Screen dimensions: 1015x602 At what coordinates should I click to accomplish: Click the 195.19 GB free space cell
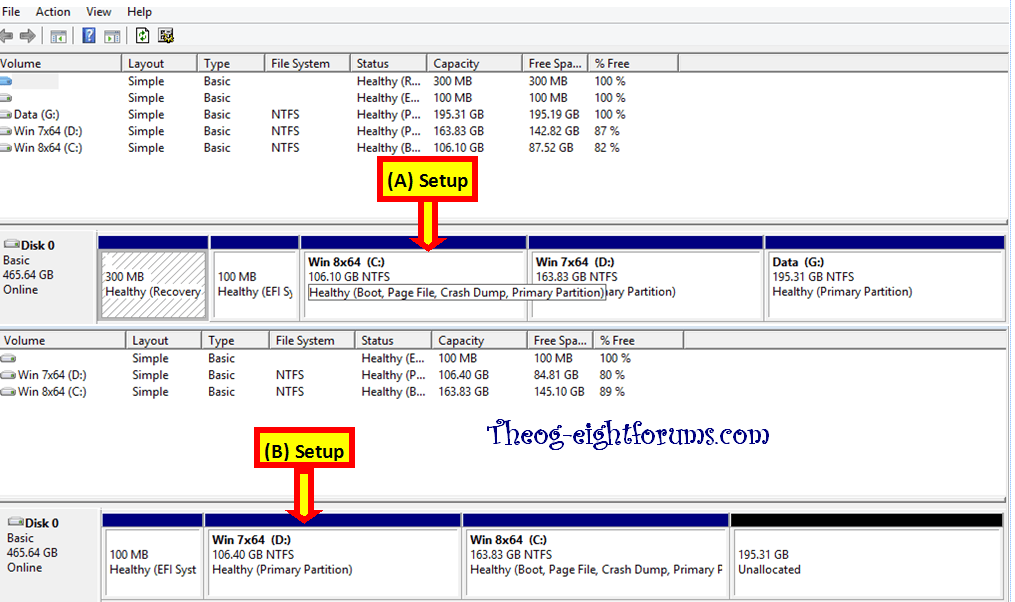point(554,115)
